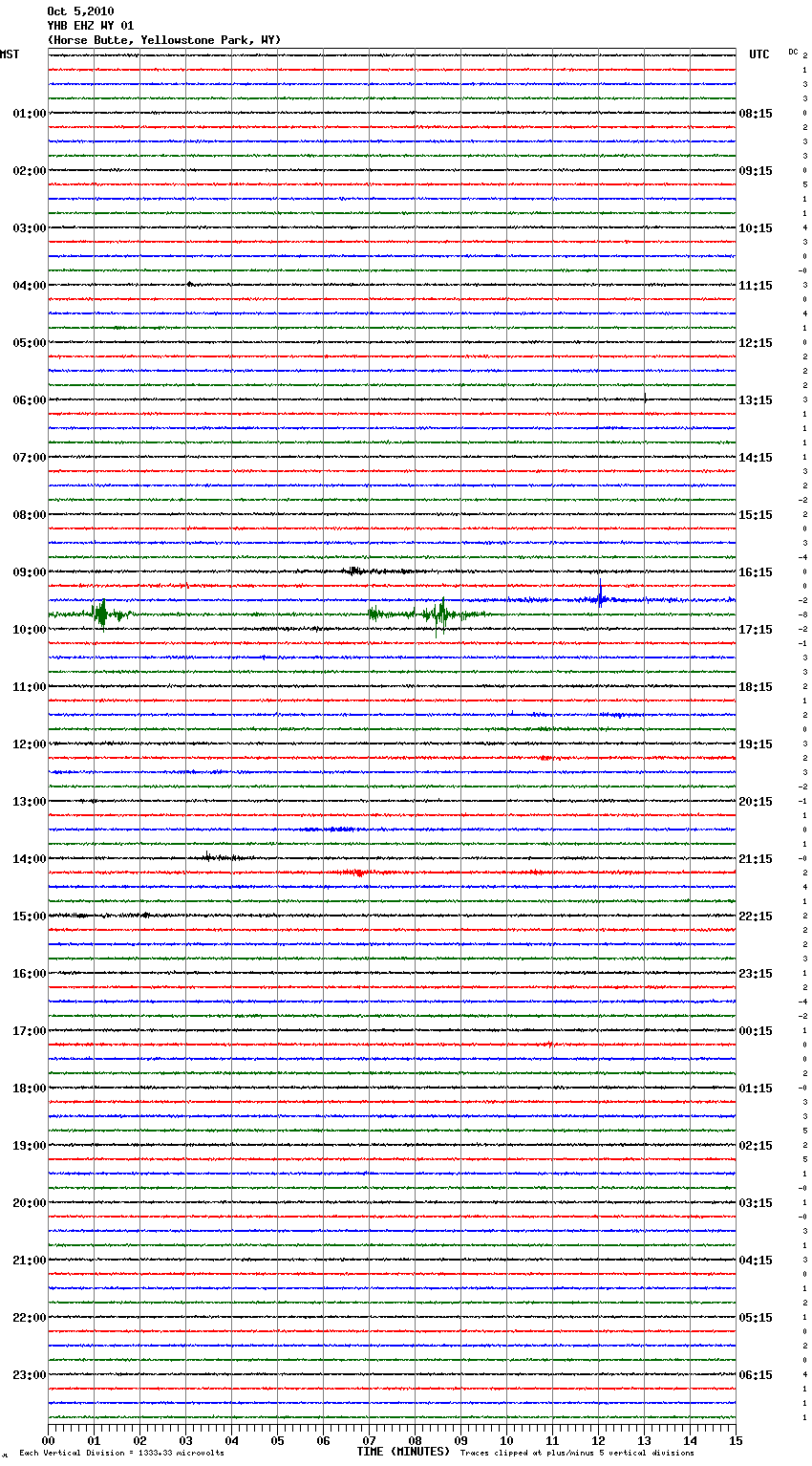
Task: Click the 08:00 MST time label
Action: click(30, 515)
